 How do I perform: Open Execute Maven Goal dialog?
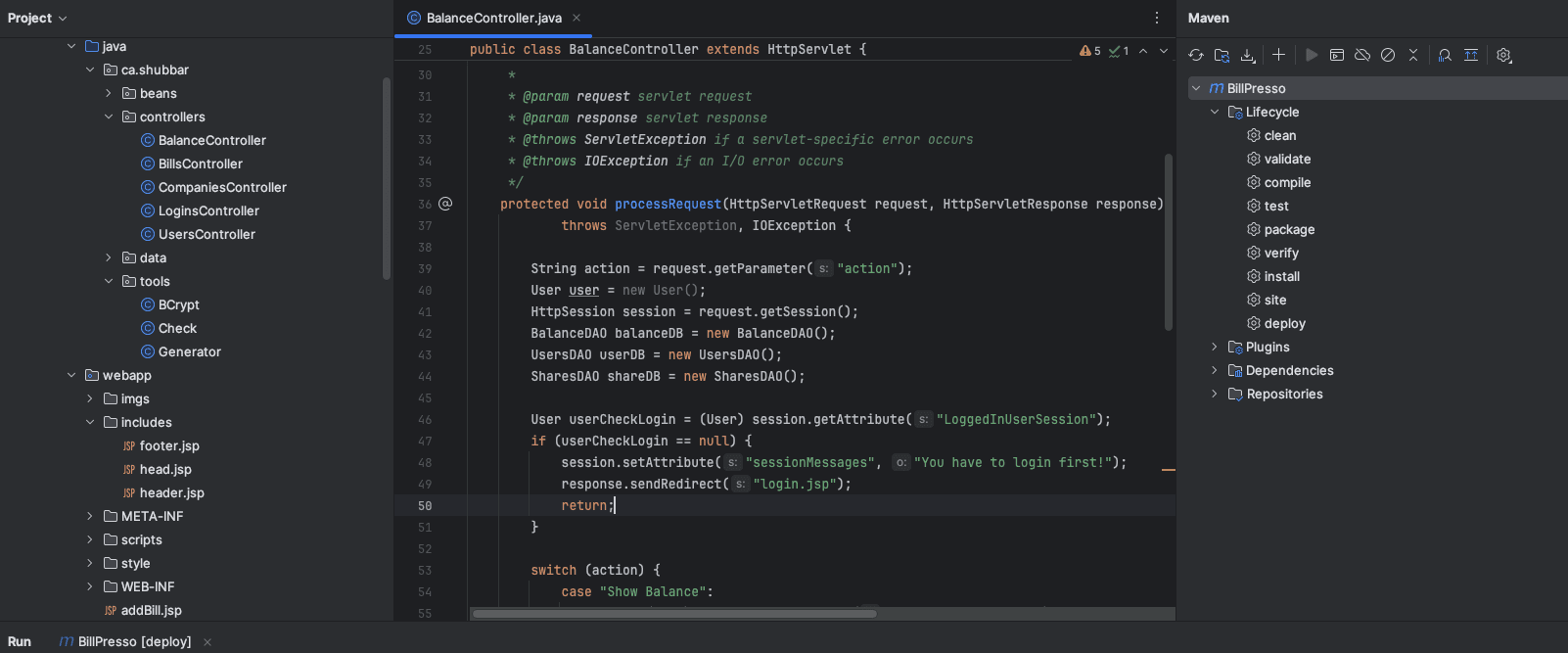pos(1337,55)
